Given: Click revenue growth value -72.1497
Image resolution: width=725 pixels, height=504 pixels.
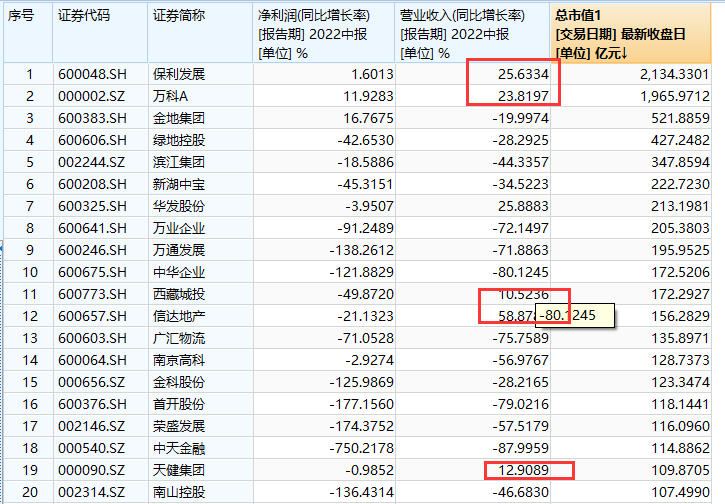Looking at the screenshot, I should click(x=521, y=228).
